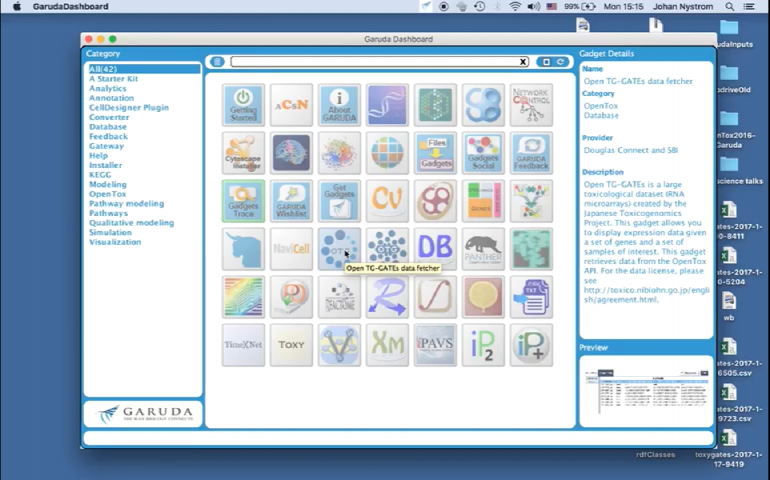Select the Open TG-GATEs data fetcher gadget
Screen dimensions: 770x480
click(x=339, y=249)
